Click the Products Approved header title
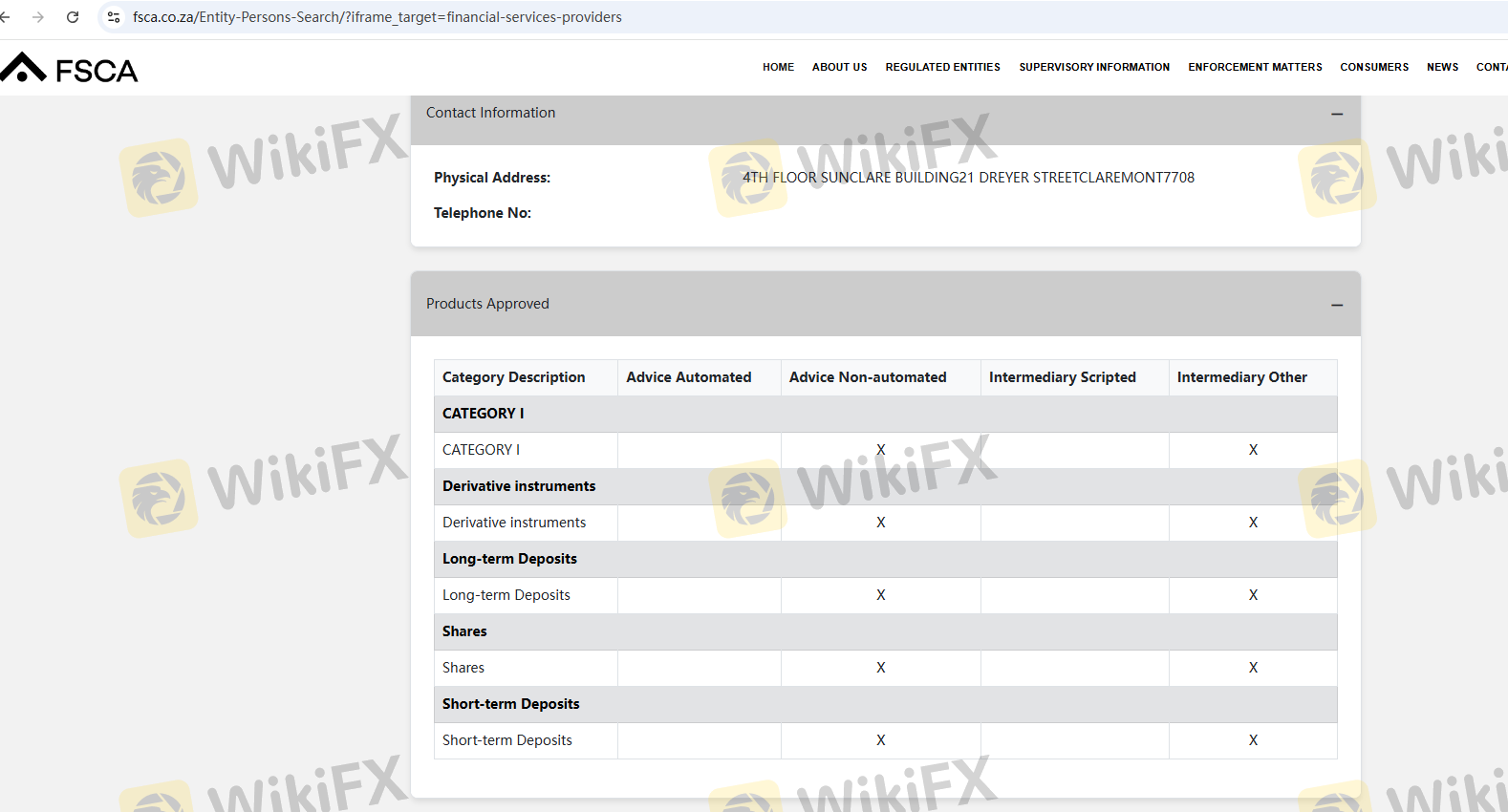This screenshot has height=812, width=1508. (487, 304)
